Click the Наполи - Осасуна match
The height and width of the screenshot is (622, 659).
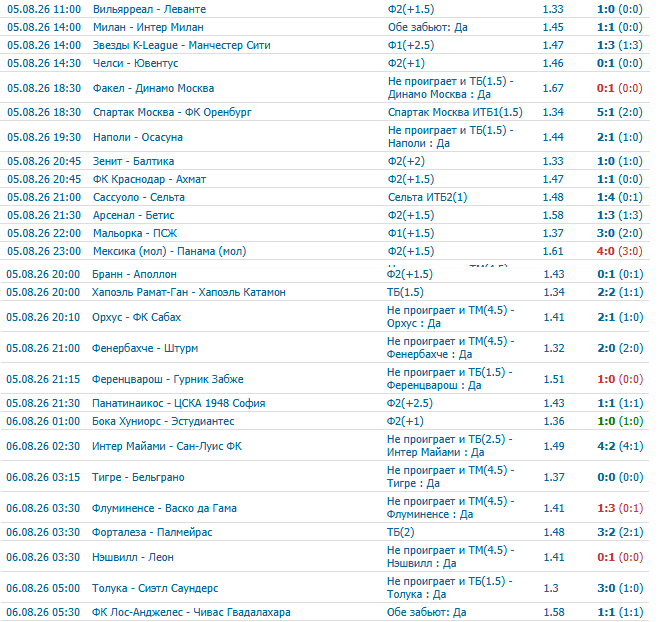coord(138,137)
